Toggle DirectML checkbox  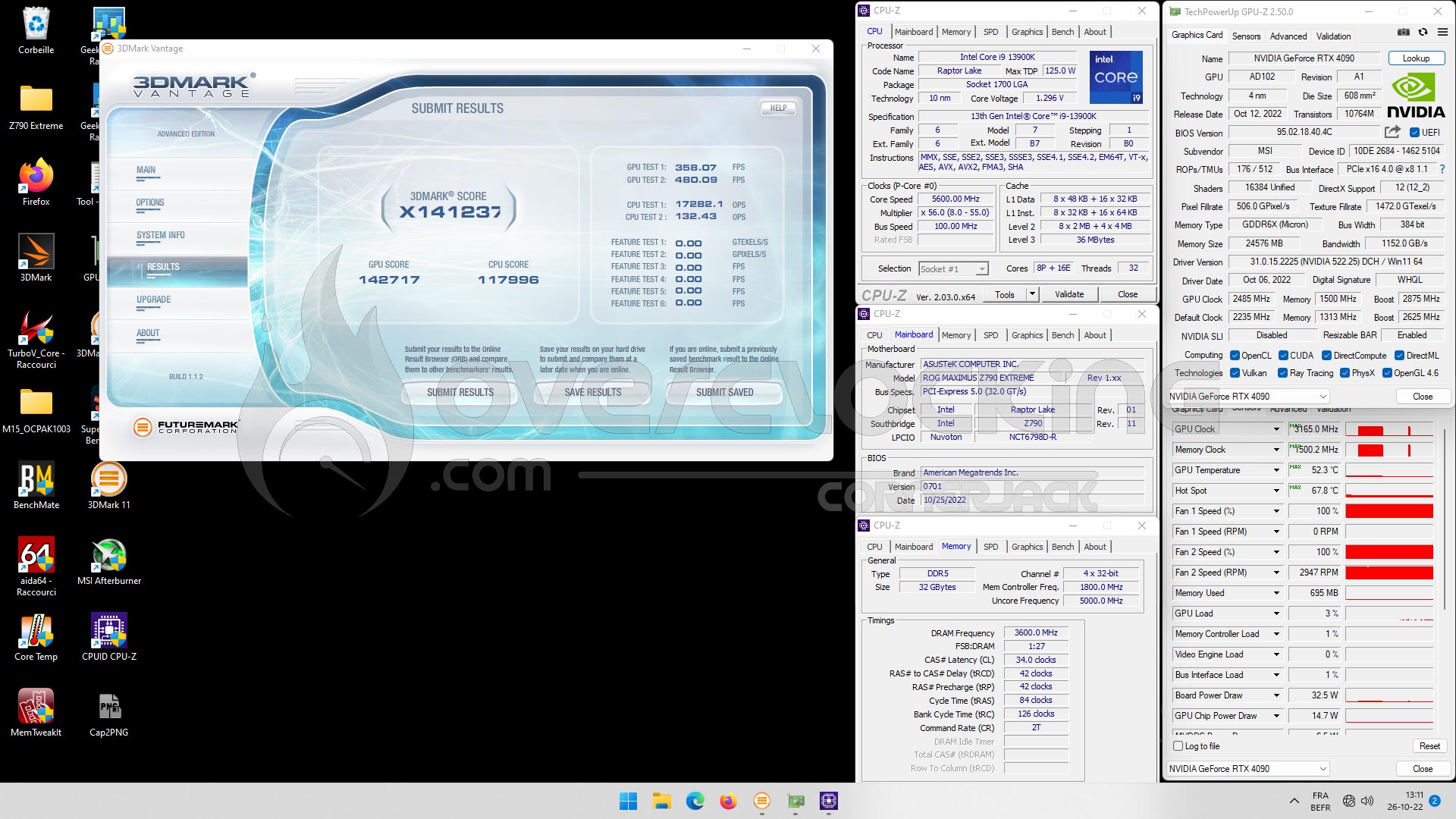pyautogui.click(x=1399, y=356)
